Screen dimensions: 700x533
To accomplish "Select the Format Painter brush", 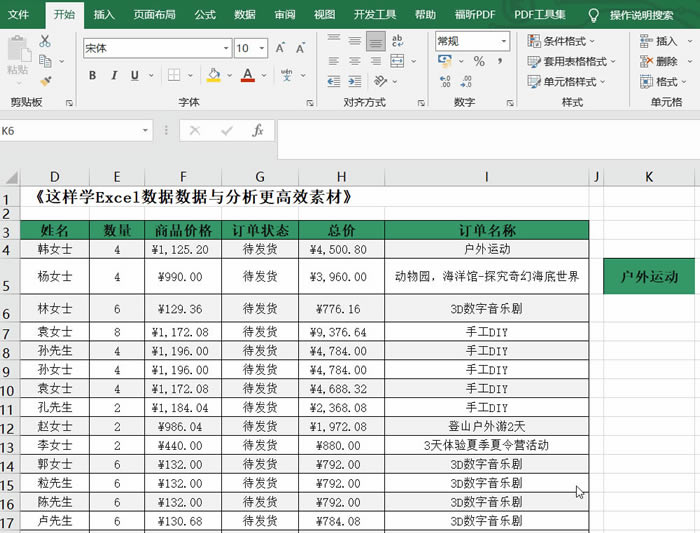I will 45,82.
